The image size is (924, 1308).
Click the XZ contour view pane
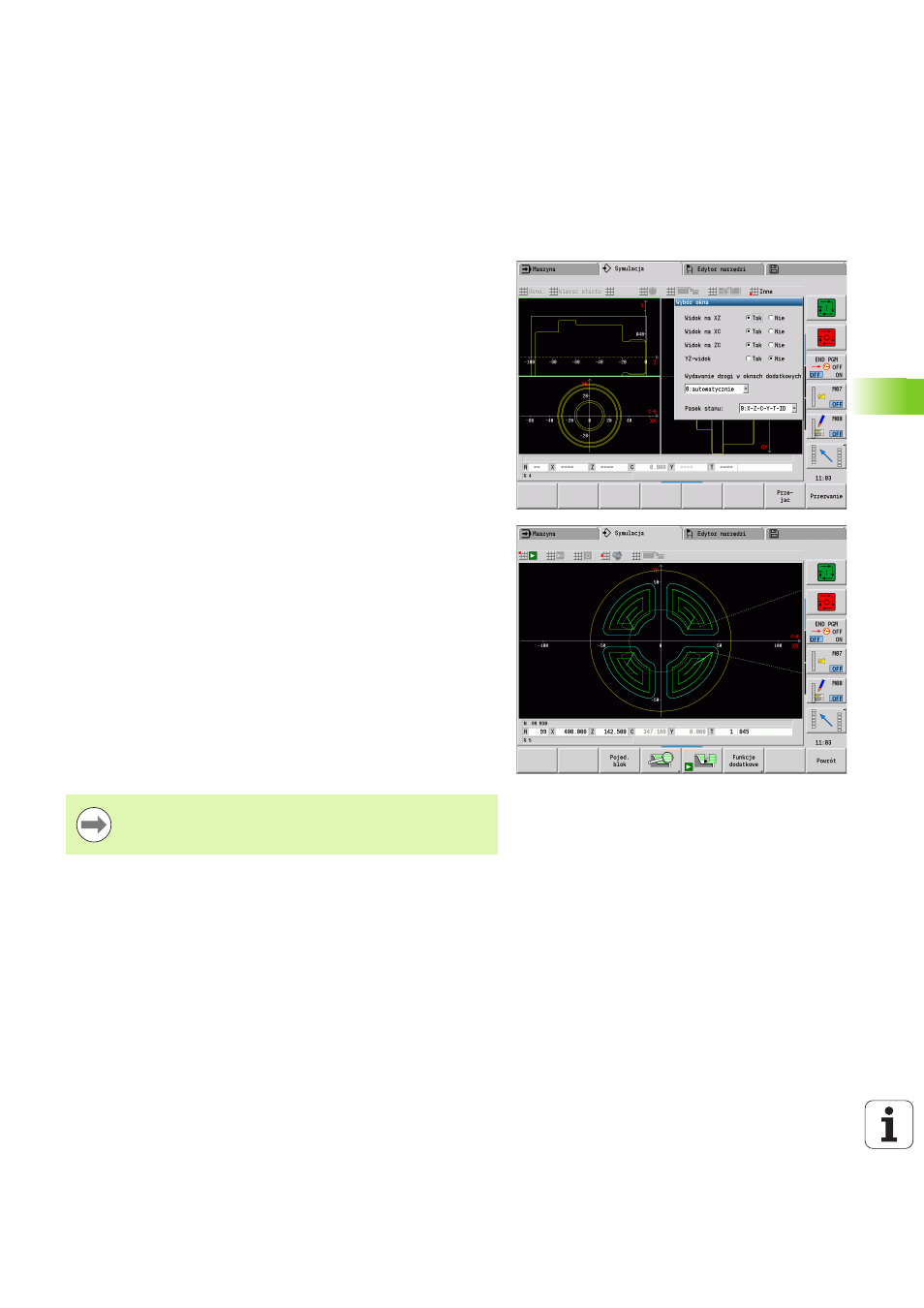589,336
